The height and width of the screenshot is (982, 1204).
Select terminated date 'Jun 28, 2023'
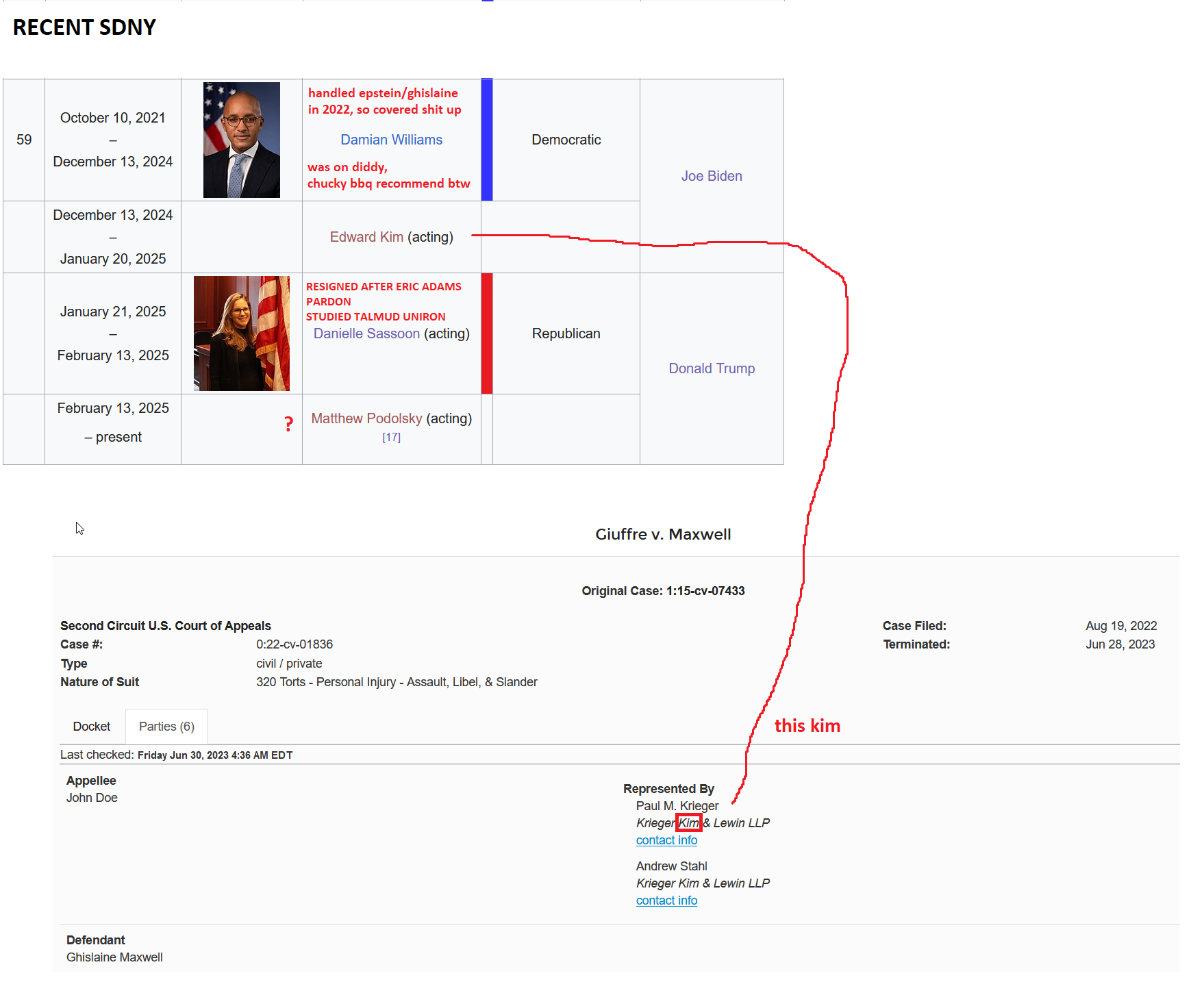tap(1120, 644)
